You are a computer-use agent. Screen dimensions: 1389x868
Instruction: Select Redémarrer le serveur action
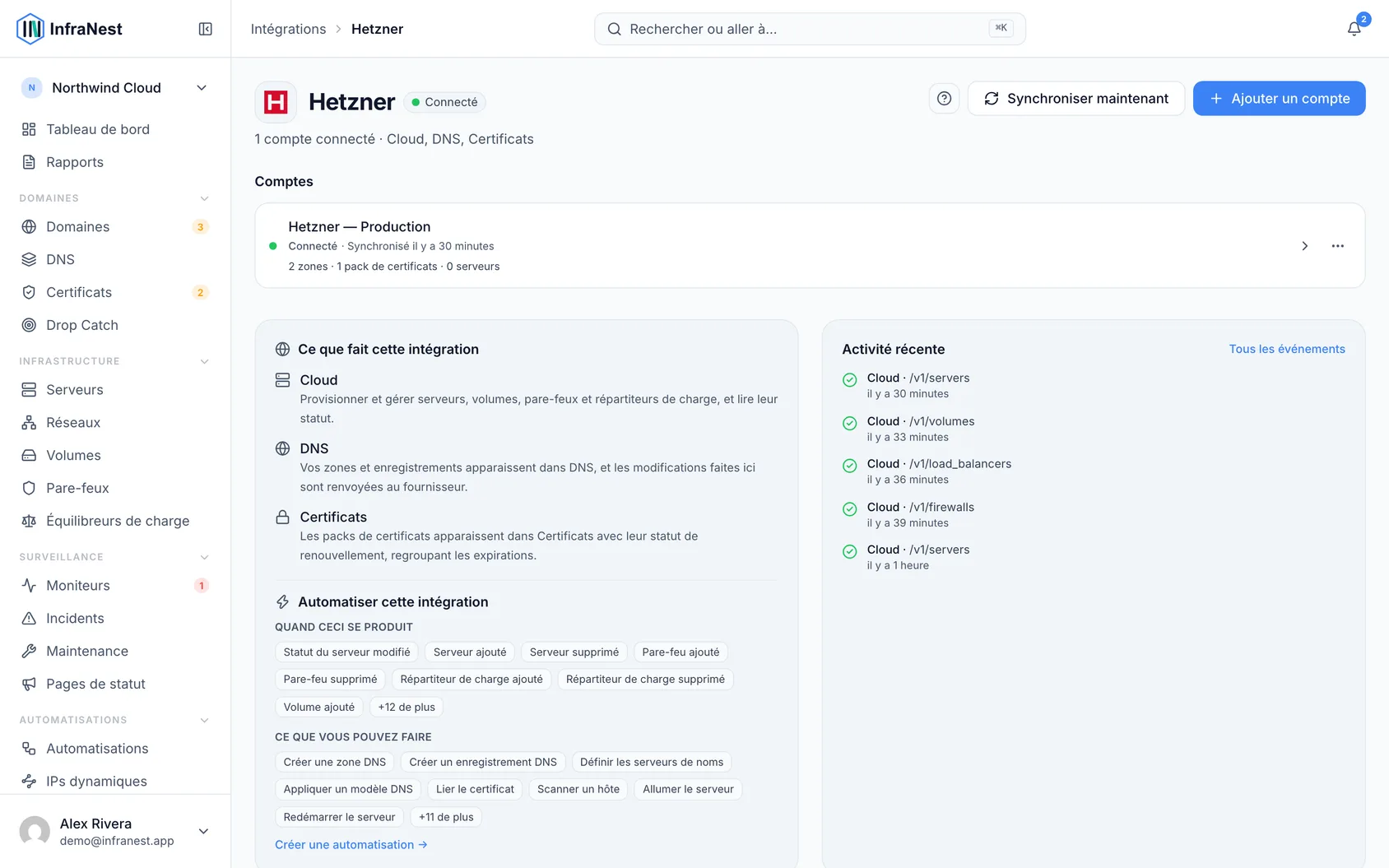pyautogui.click(x=339, y=818)
